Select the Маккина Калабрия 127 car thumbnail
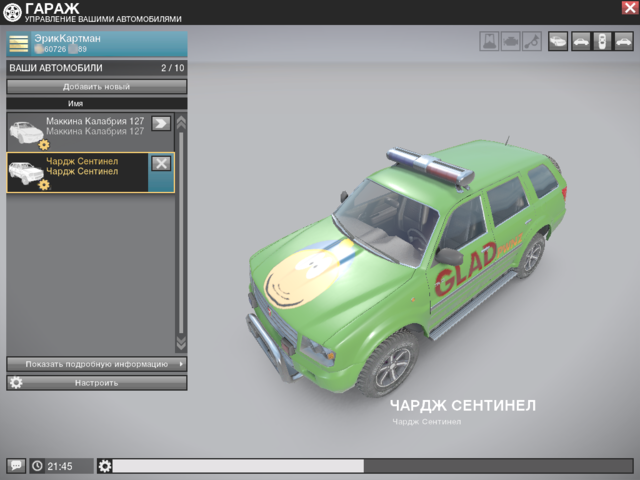Image resolution: width=640 pixels, height=480 pixels. tap(26, 131)
